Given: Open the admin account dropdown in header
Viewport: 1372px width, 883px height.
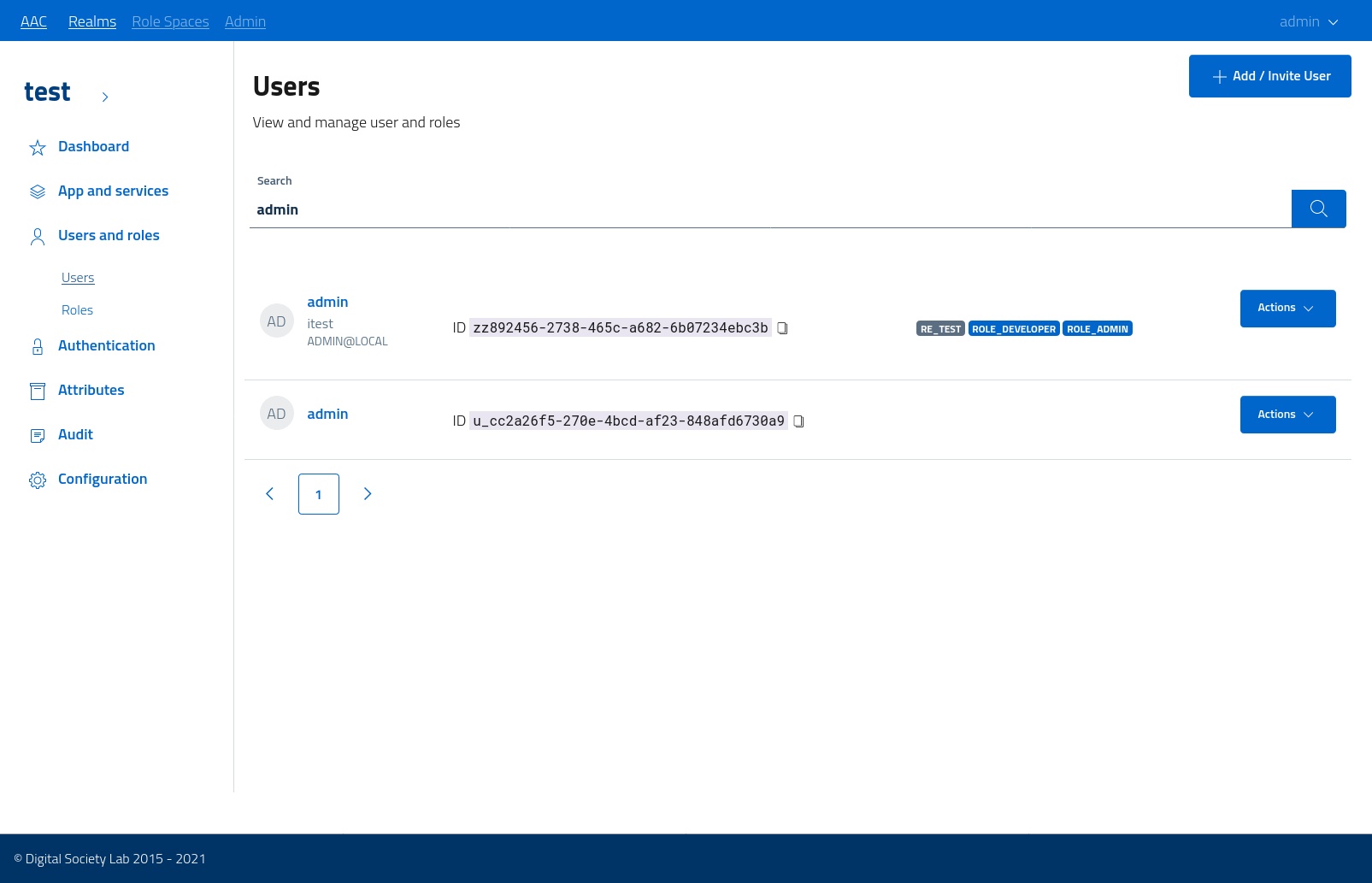Looking at the screenshot, I should coord(1309,21).
